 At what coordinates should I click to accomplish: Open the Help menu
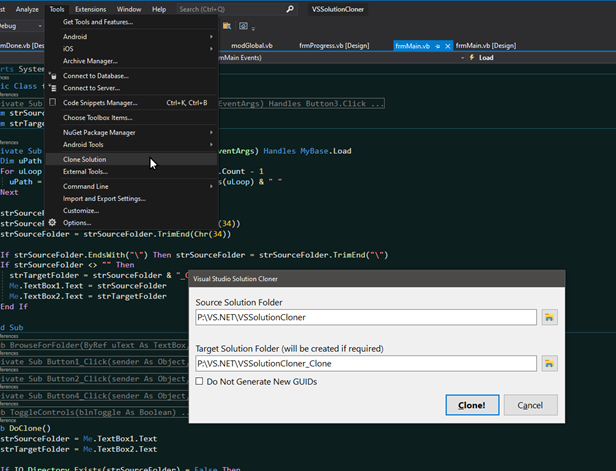click(159, 9)
